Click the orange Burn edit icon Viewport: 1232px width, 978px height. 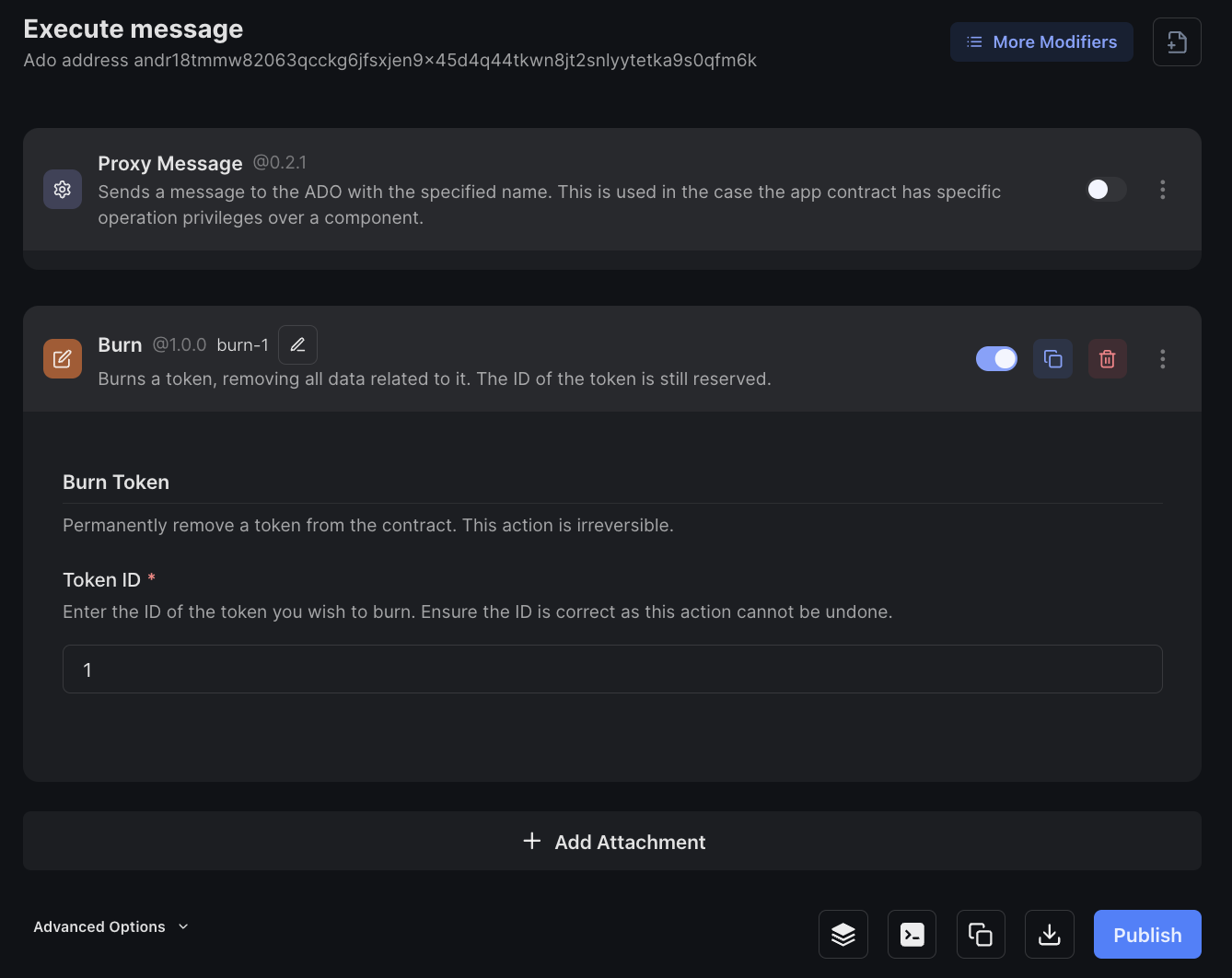63,359
